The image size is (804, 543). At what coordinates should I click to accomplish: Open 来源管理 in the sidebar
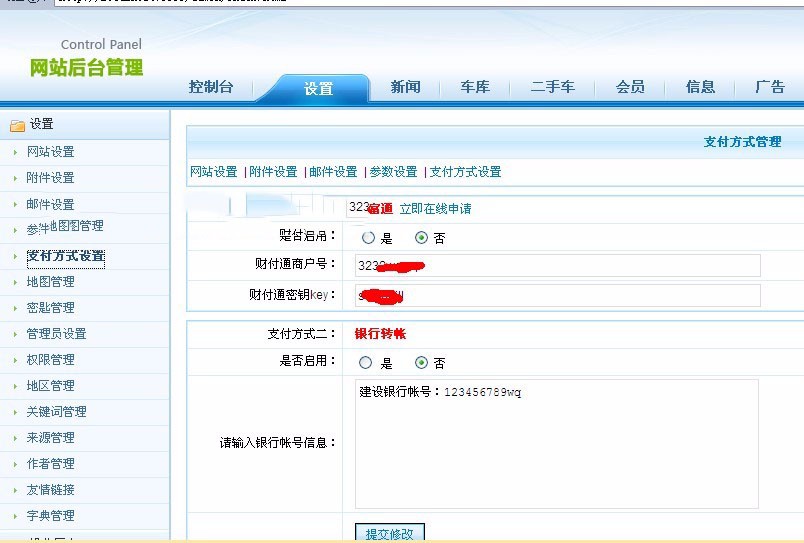tap(51, 438)
